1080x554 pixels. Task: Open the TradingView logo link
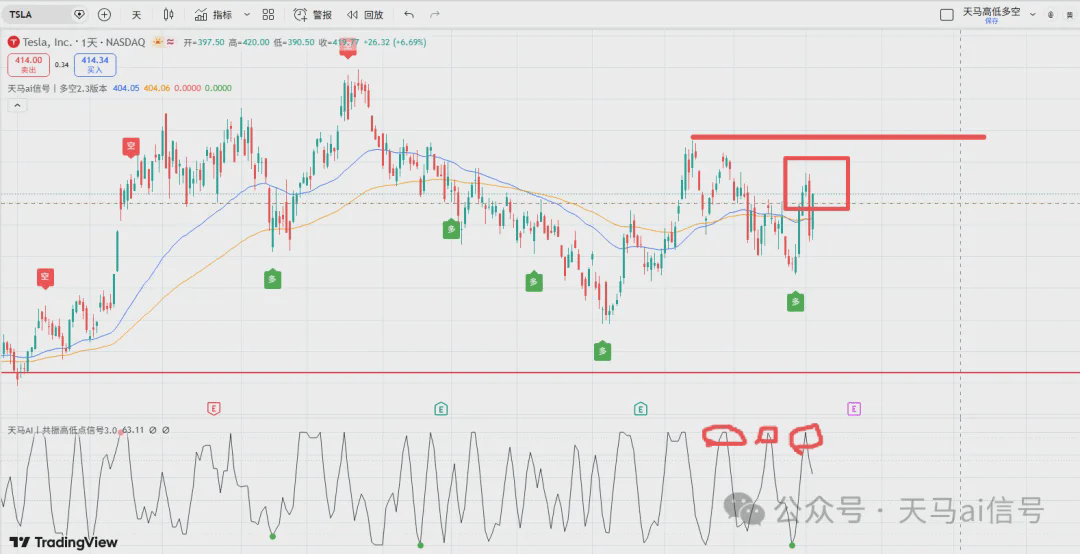63,542
